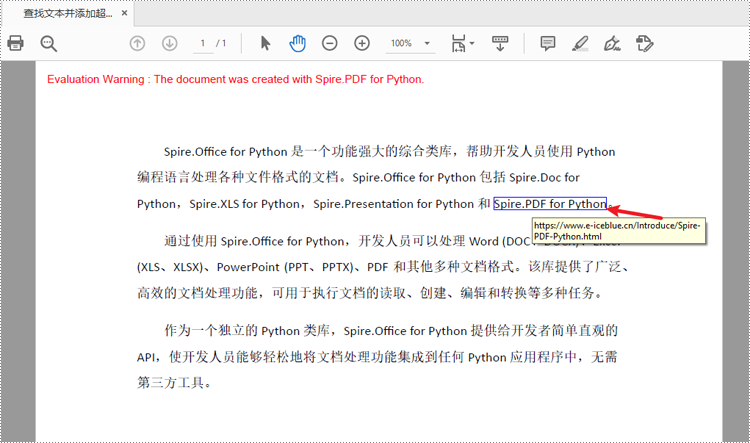The height and width of the screenshot is (443, 750).
Task: Click text '高效的文档处理功能'
Action: click(198, 293)
